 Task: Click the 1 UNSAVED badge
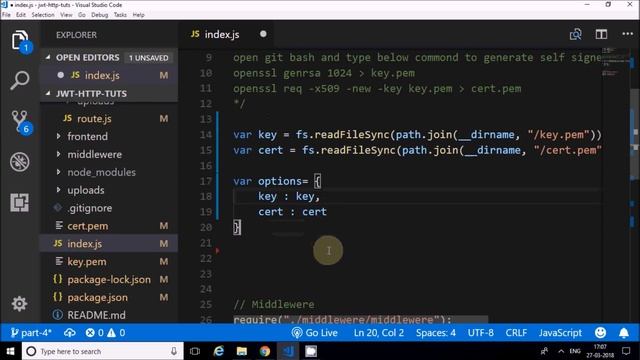(x=149, y=58)
